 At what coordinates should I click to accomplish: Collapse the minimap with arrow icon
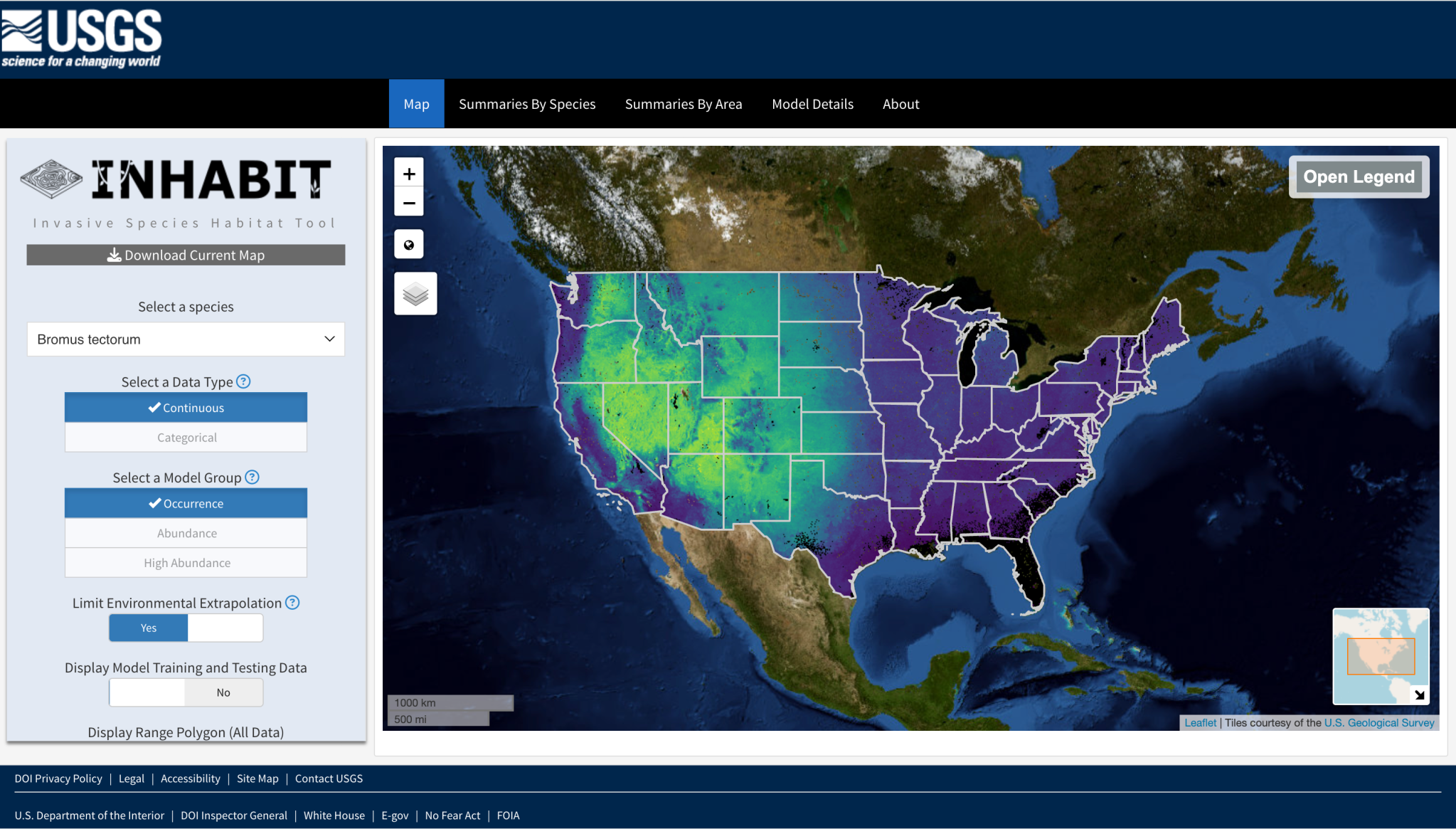point(1419,695)
